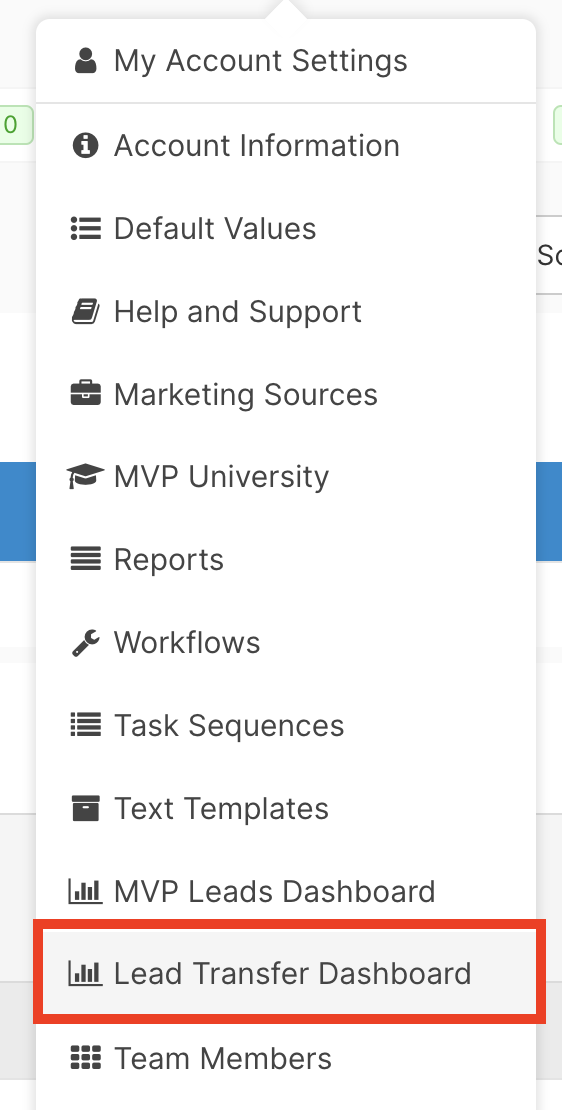Click the list icon next to Default Values
The height and width of the screenshot is (1110, 562).
85,229
